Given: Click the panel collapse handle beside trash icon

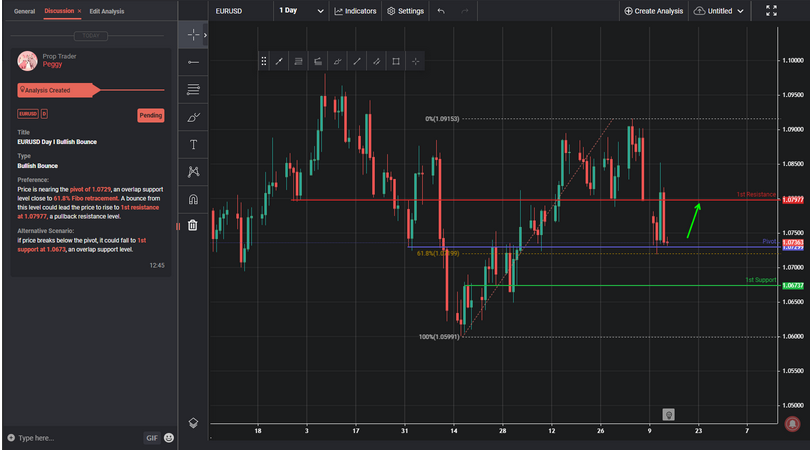Looking at the screenshot, I should coord(177,226).
